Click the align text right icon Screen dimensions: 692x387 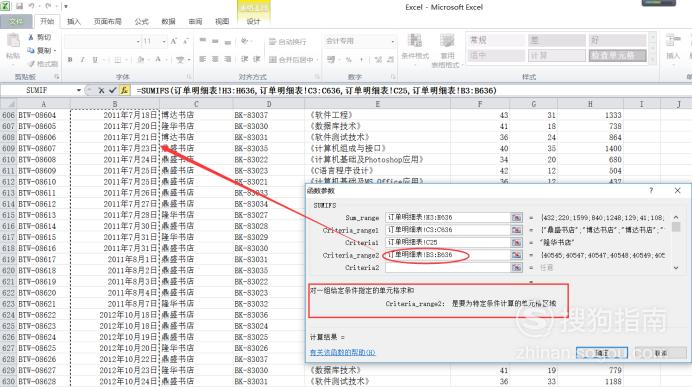pyautogui.click(x=227, y=59)
